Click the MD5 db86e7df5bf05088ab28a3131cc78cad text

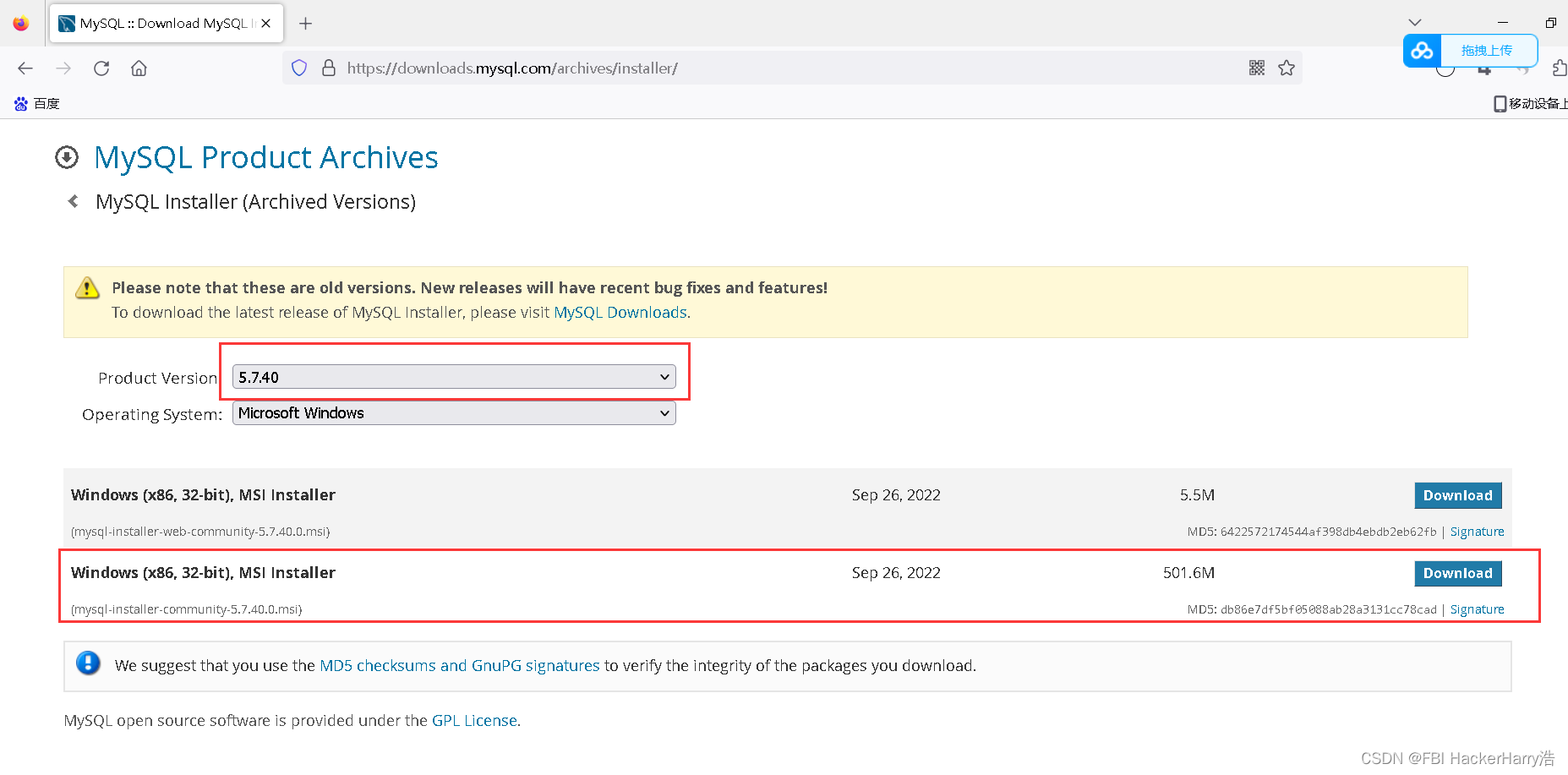coord(1312,609)
